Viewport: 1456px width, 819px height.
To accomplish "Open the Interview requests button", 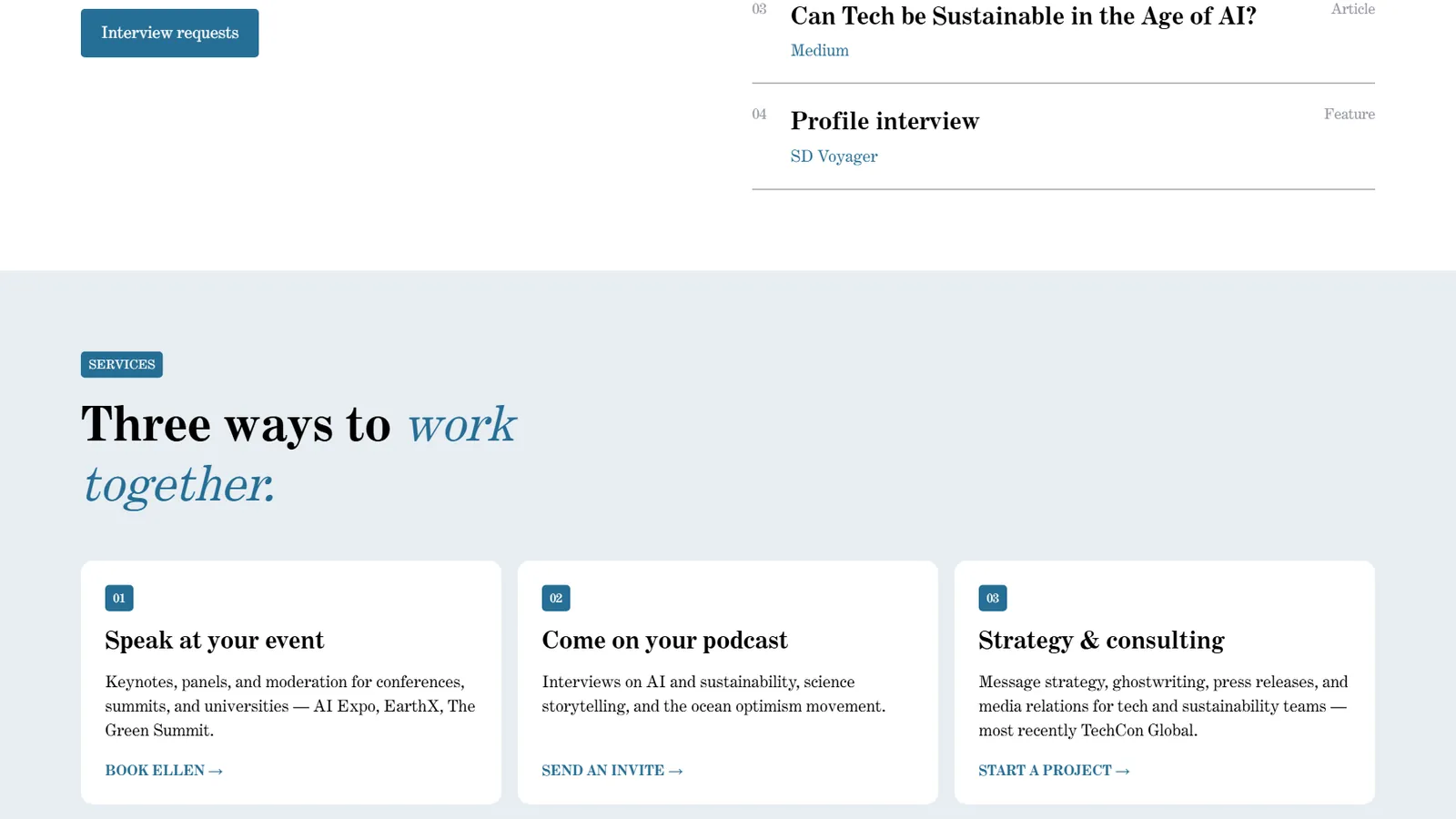I will [169, 33].
